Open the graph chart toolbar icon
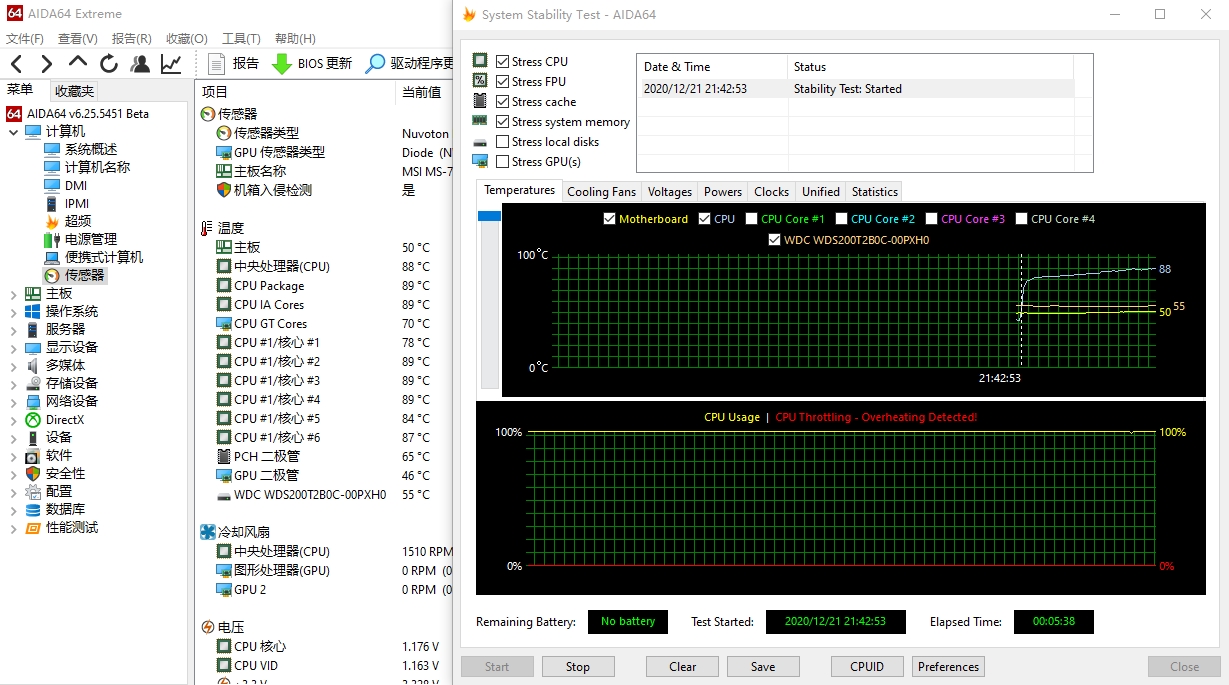The height and width of the screenshot is (685, 1229). tap(171, 64)
